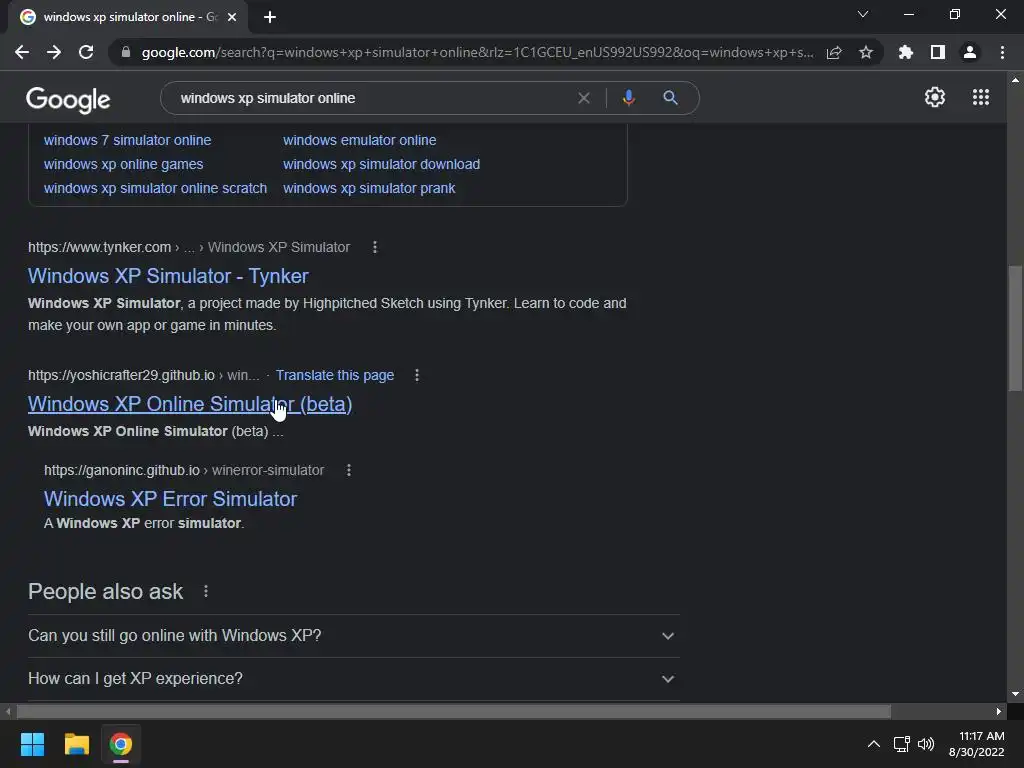Clear the Google search box
The width and height of the screenshot is (1024, 768).
(x=584, y=98)
